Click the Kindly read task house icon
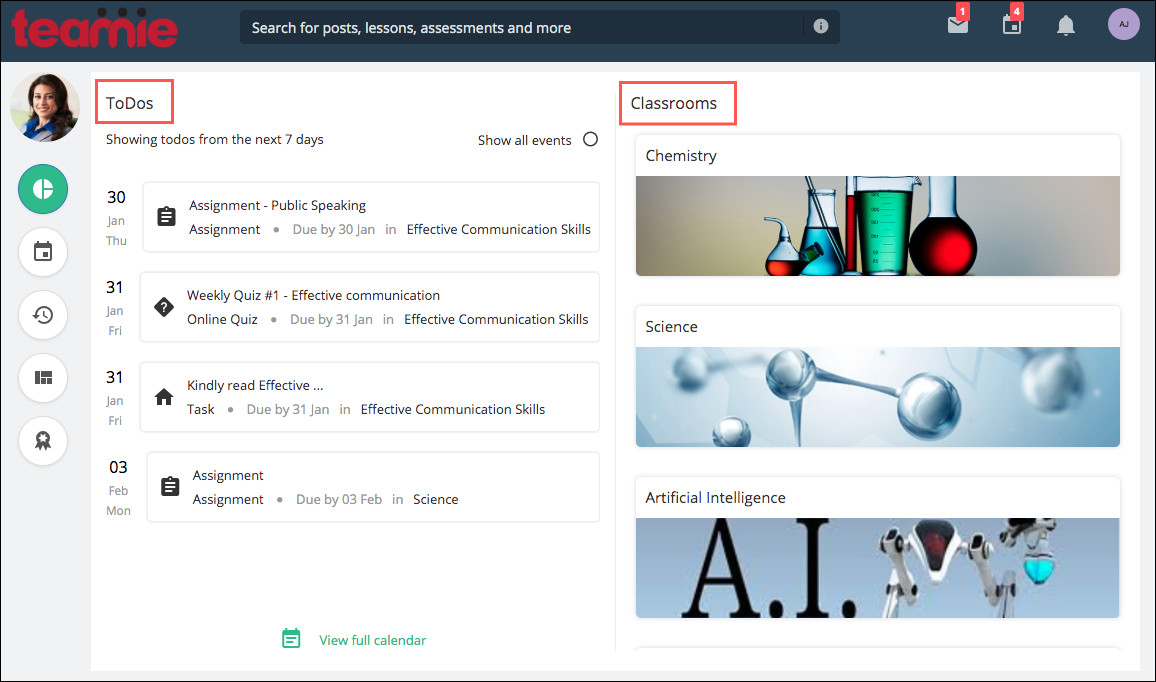This screenshot has width=1156, height=682. [x=164, y=397]
